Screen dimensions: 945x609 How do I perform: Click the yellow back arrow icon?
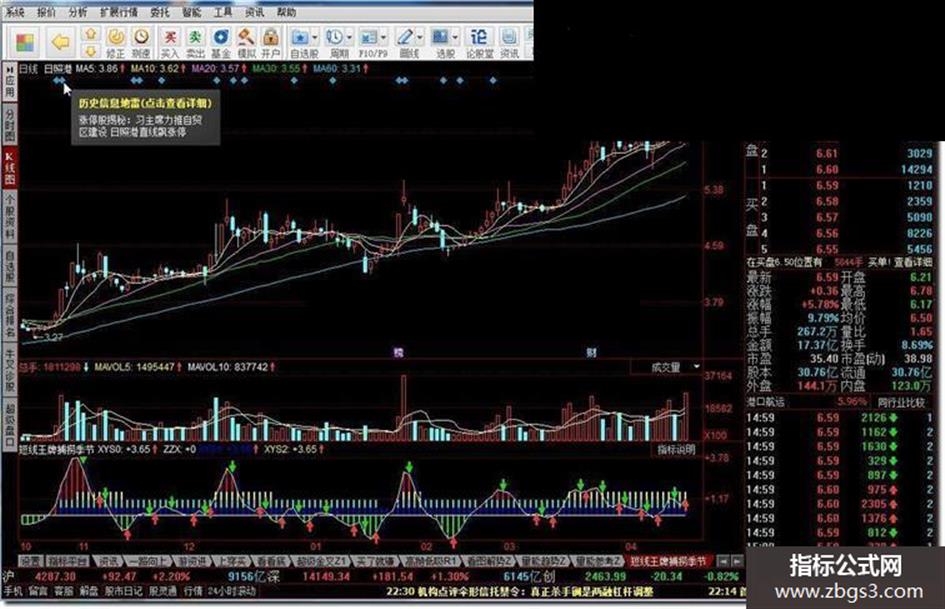point(61,42)
